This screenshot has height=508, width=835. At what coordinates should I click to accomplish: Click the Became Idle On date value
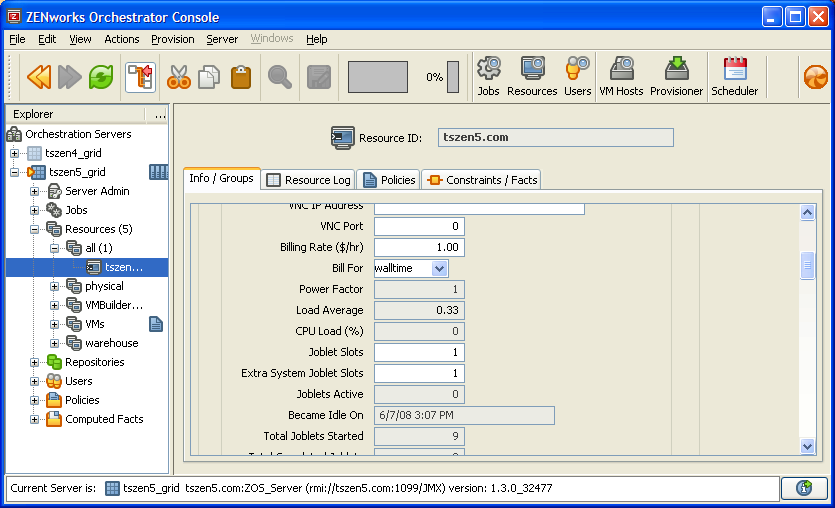[x=464, y=415]
